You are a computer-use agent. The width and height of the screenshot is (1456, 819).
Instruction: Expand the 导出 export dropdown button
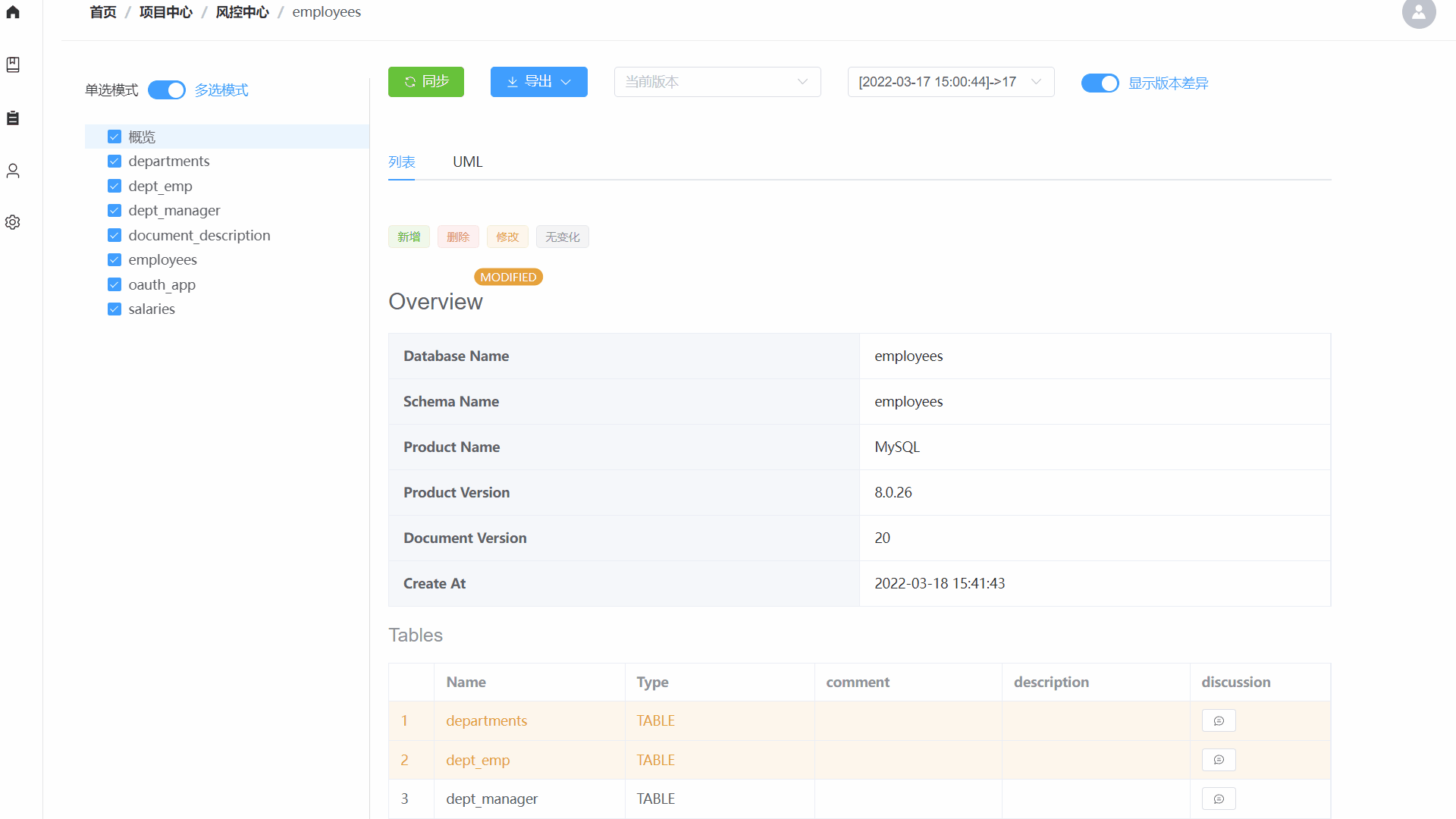pos(538,82)
